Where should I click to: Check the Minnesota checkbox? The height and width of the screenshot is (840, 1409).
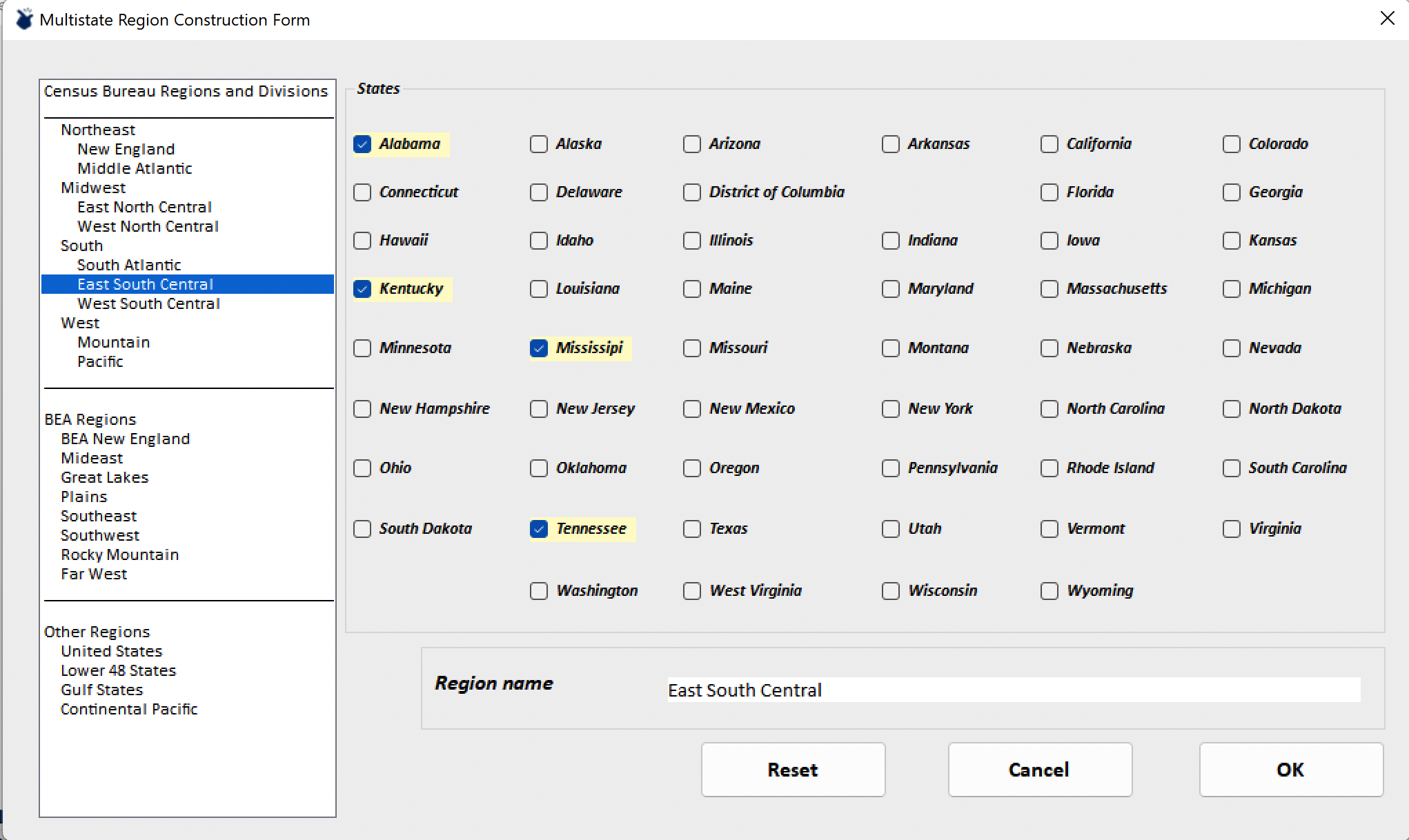pyautogui.click(x=362, y=348)
